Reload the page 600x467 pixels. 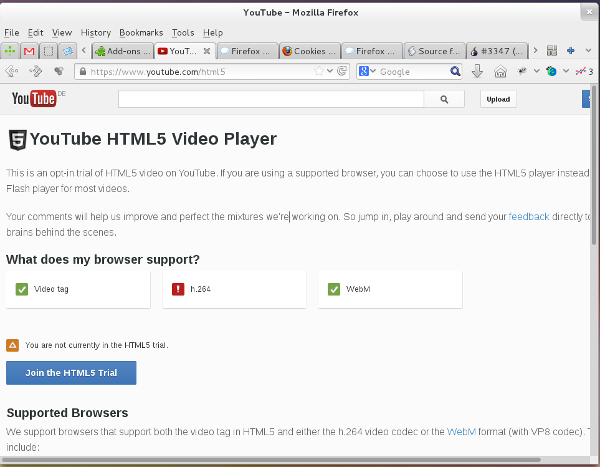[342, 71]
